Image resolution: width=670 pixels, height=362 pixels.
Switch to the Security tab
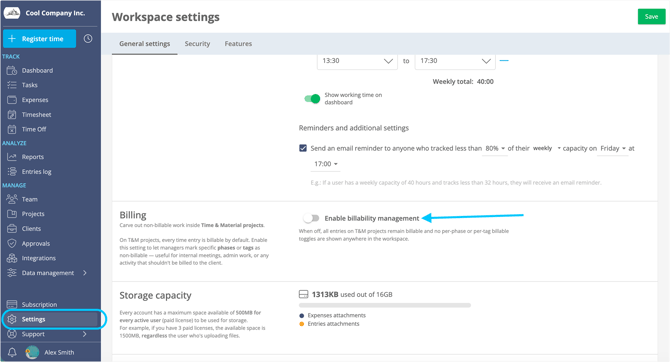197,44
